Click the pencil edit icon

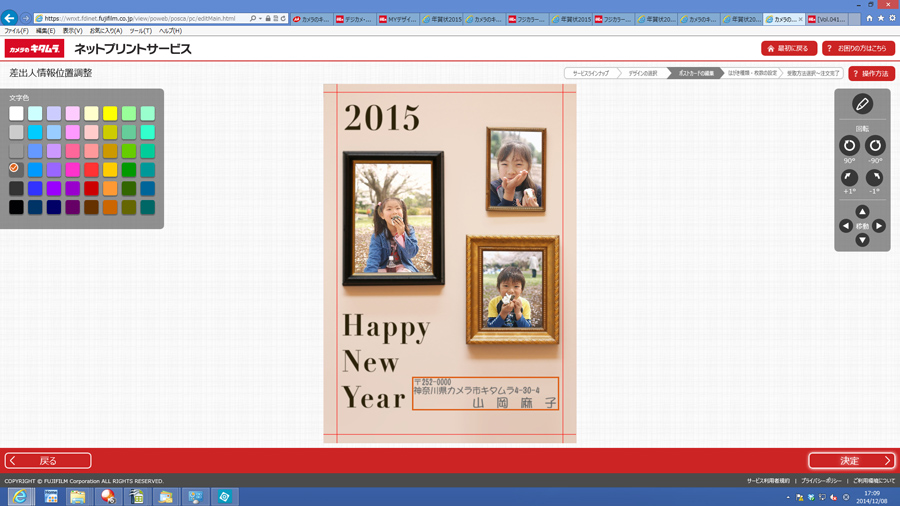862,104
